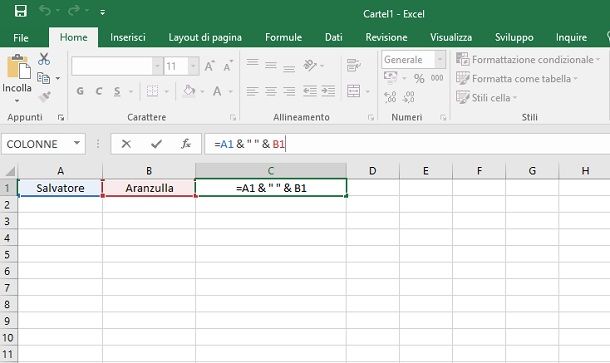Open Stili cella menu
This screenshot has width=610, height=363.
coord(486,97)
